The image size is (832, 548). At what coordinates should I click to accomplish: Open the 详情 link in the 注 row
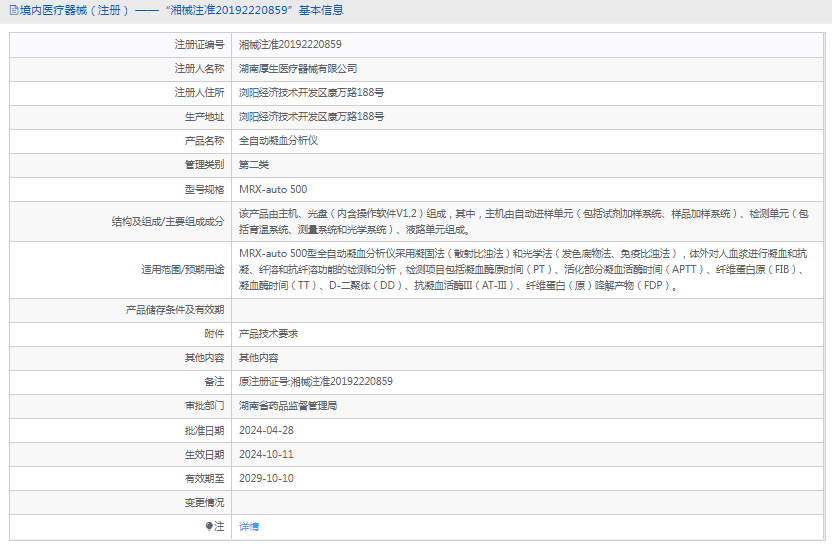[249, 527]
